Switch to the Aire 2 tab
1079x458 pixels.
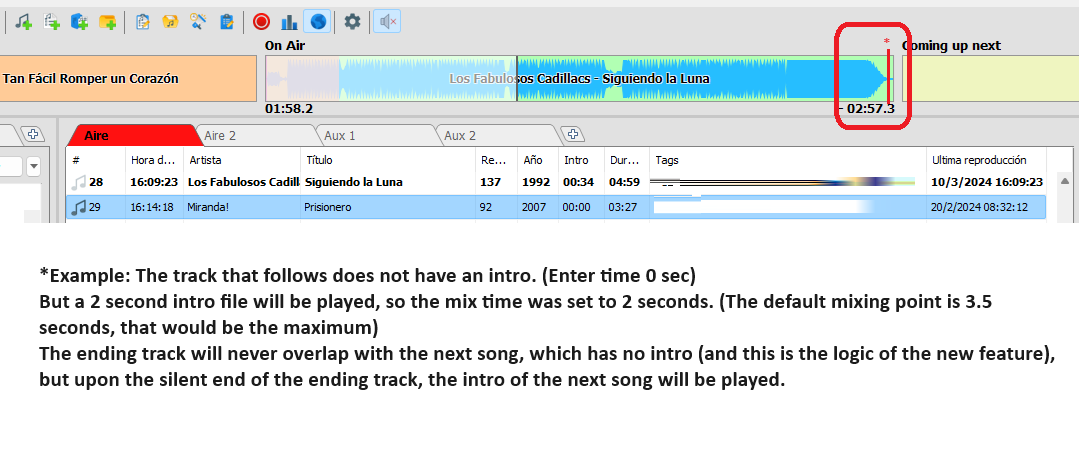point(220,135)
